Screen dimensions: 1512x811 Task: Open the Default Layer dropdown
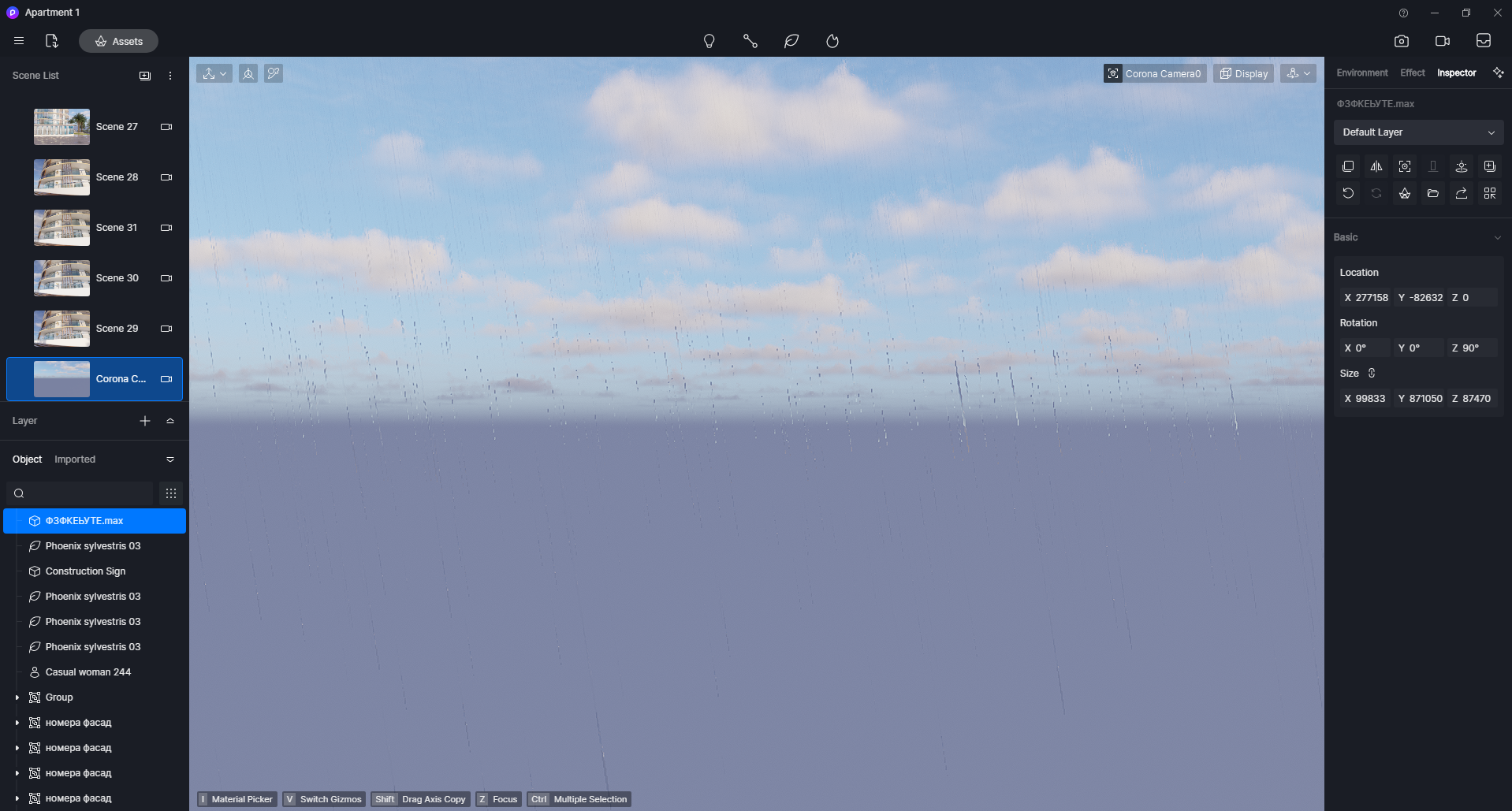pos(1418,132)
